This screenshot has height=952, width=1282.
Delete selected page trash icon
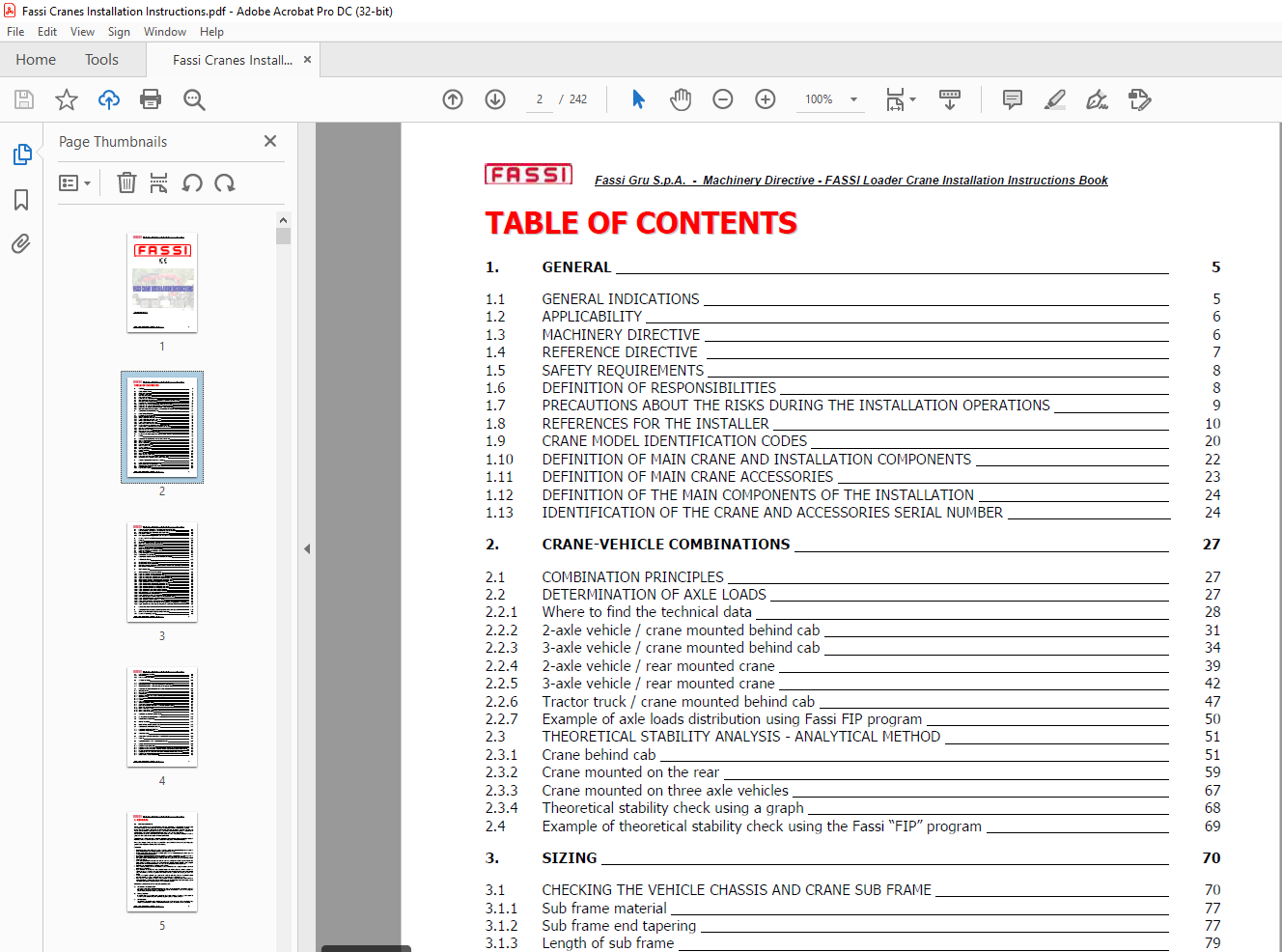pos(126,182)
